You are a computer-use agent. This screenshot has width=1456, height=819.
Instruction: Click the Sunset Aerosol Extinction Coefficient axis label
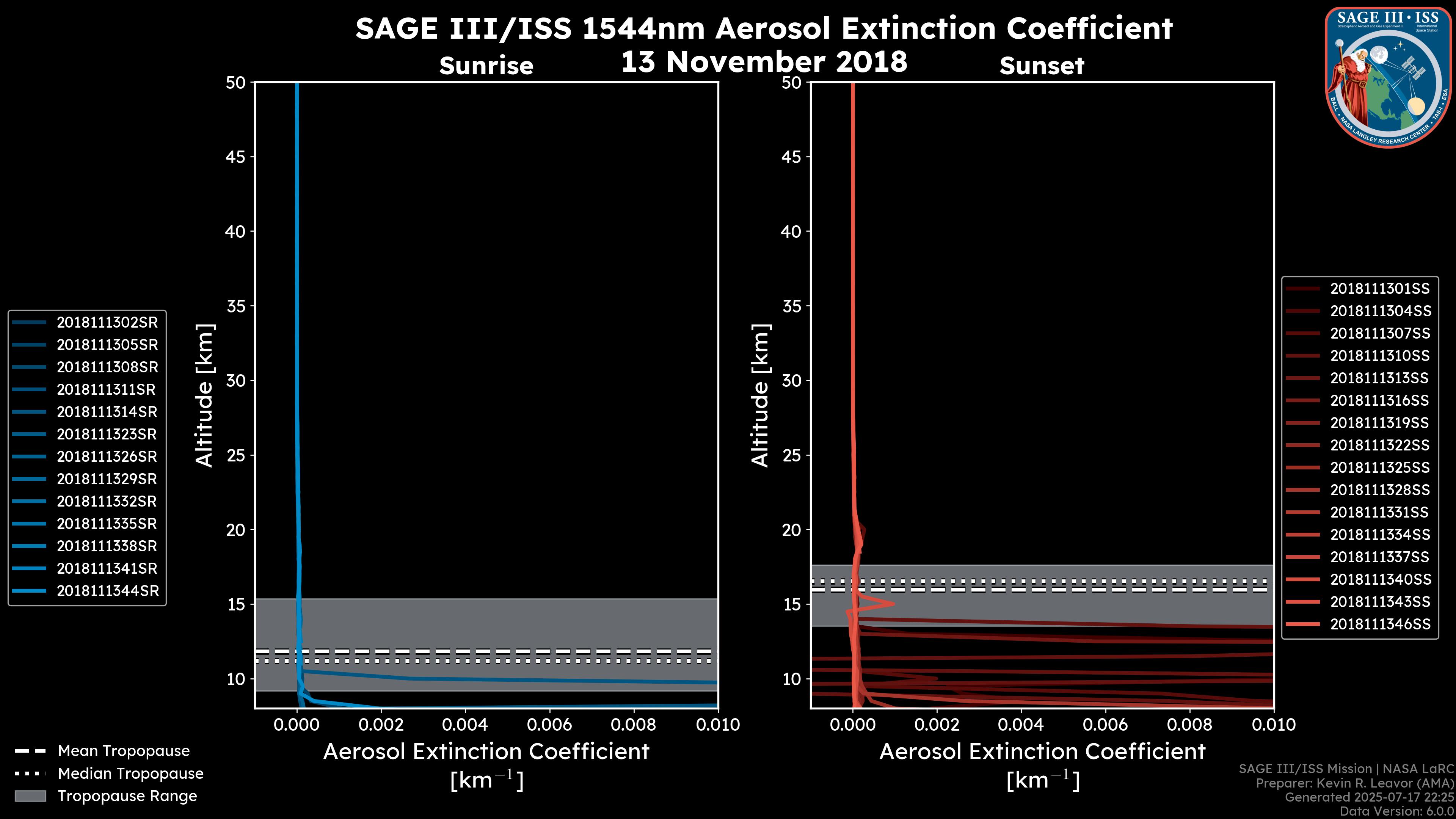coord(1042,752)
